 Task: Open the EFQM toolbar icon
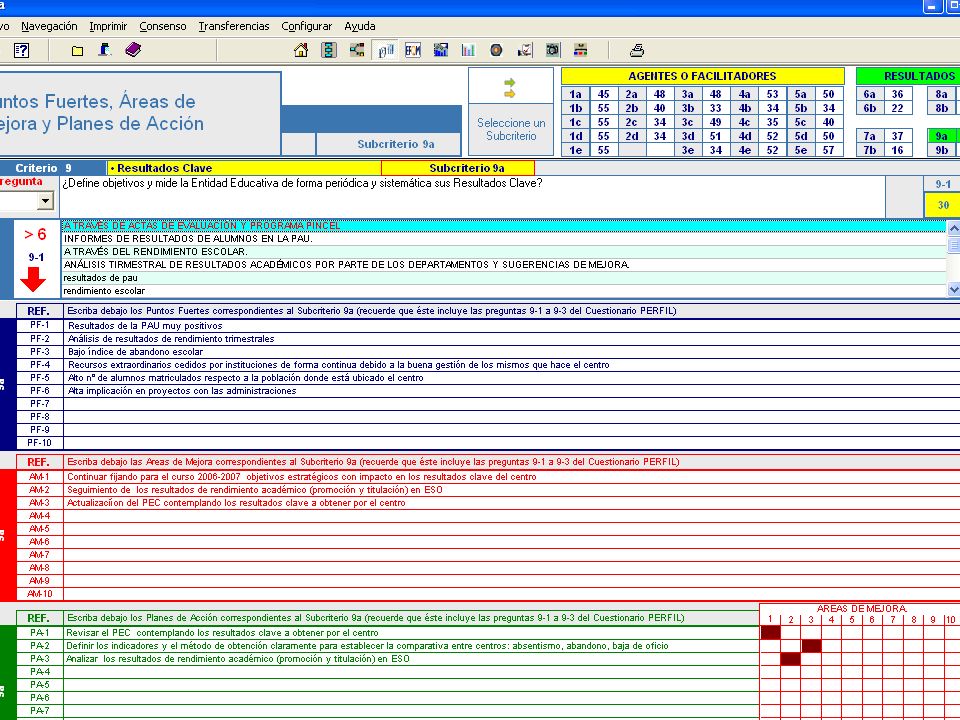pyautogui.click(x=413, y=50)
